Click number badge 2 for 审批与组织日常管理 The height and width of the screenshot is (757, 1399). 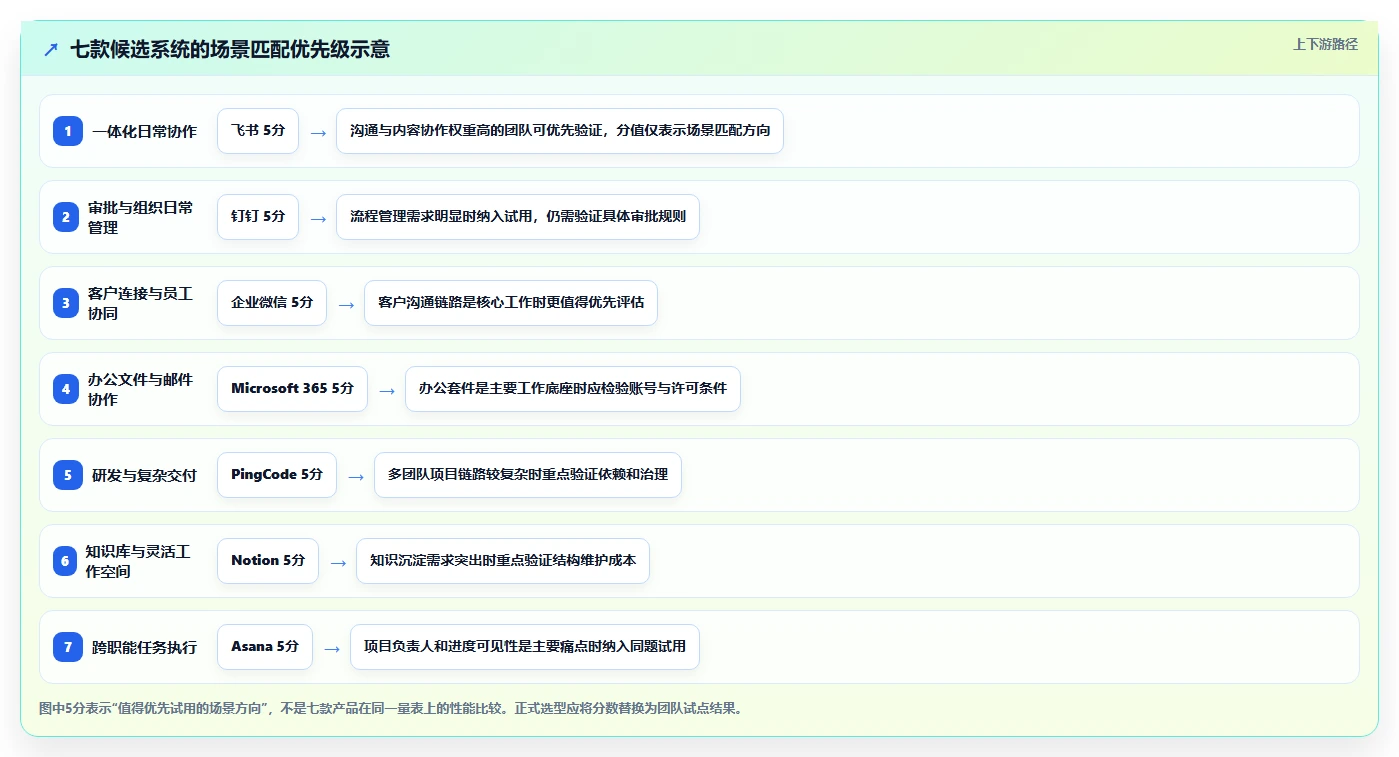65,217
